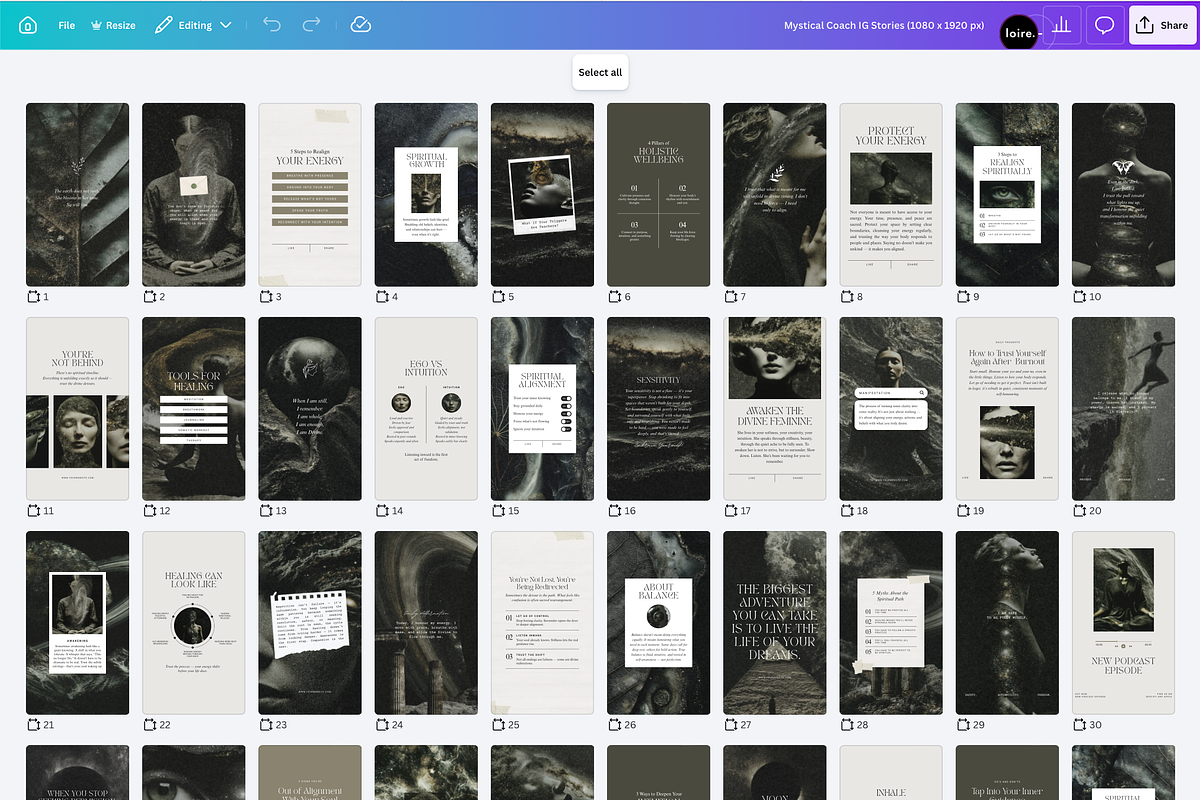Open page 8 Protect Your Energy thumbnail
1200x800 pixels.
coord(891,194)
